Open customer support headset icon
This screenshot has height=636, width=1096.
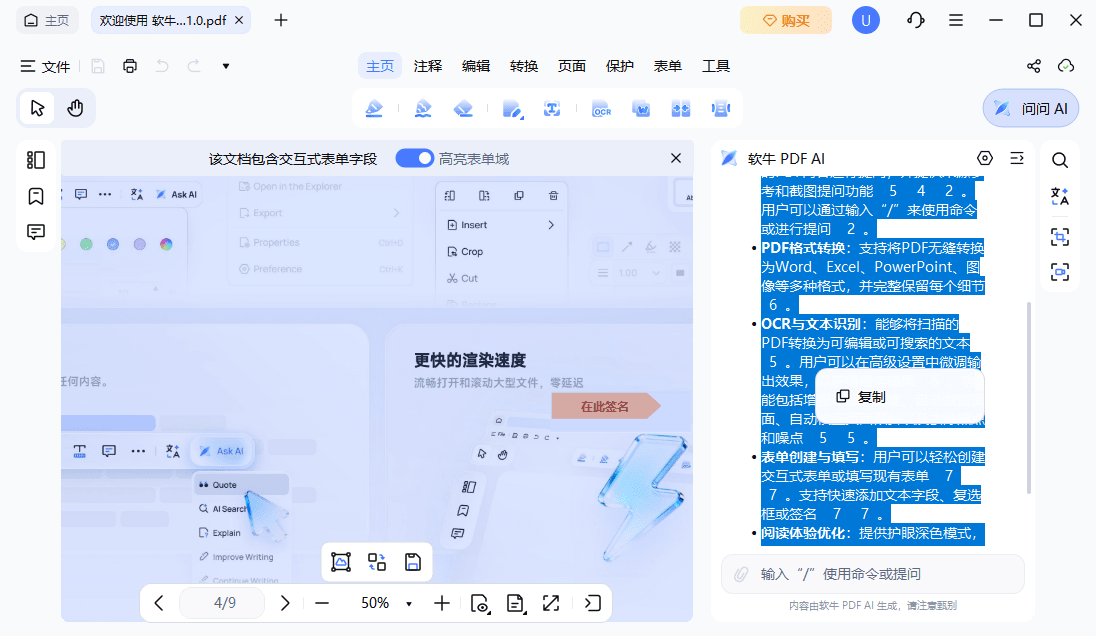(916, 20)
